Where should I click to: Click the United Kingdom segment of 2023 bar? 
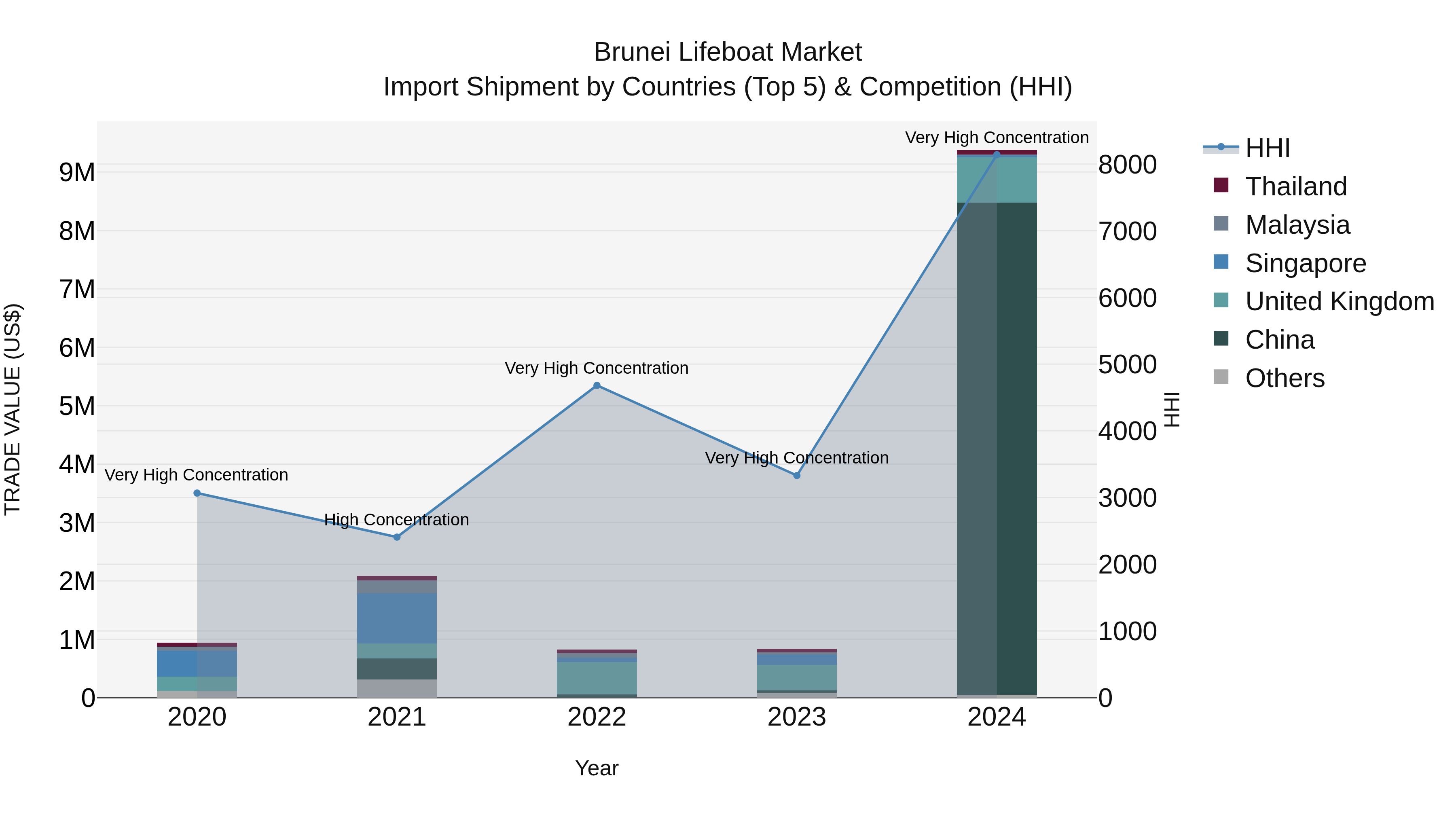[x=797, y=678]
